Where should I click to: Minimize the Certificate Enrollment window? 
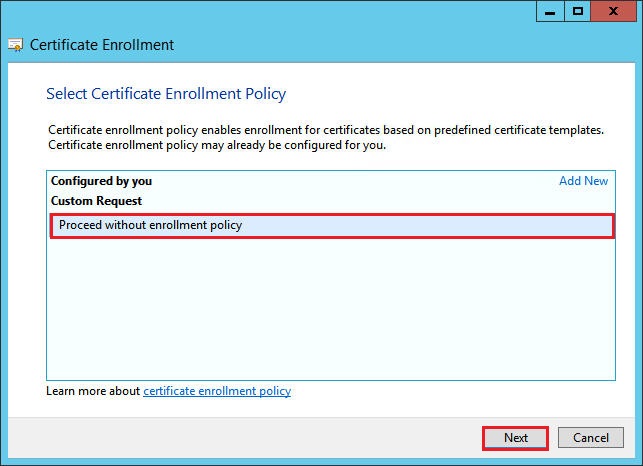click(x=550, y=11)
